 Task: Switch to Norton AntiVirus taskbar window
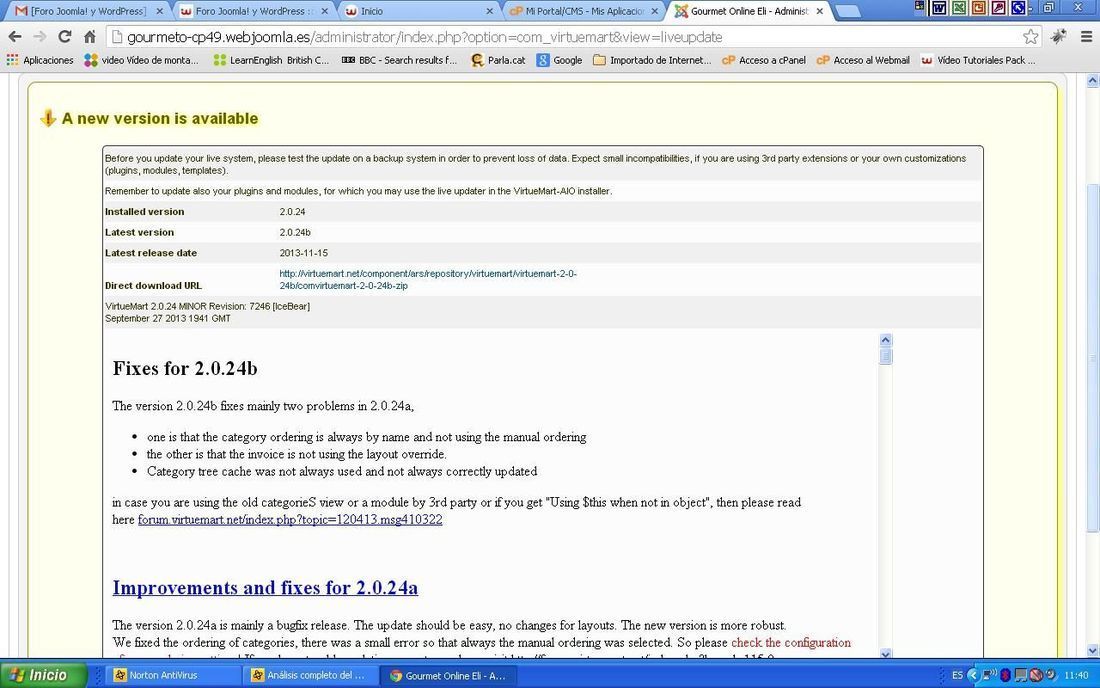pos(172,675)
